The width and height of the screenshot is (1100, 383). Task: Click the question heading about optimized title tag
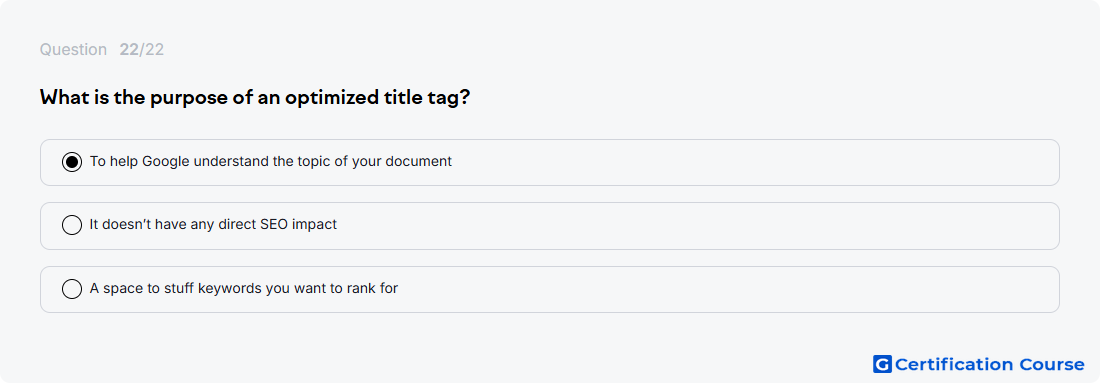255,98
